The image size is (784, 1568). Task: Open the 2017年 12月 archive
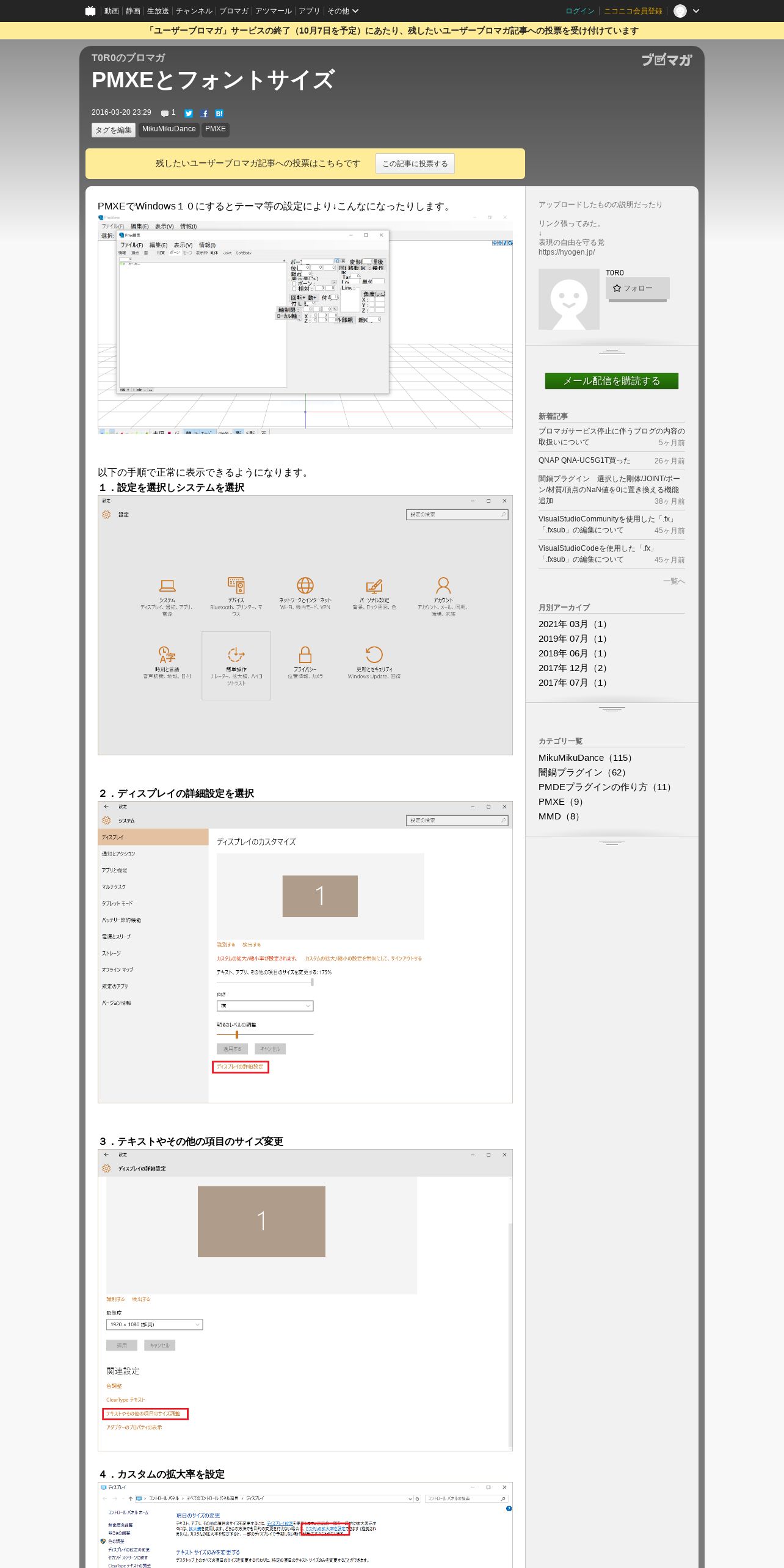[x=573, y=668]
